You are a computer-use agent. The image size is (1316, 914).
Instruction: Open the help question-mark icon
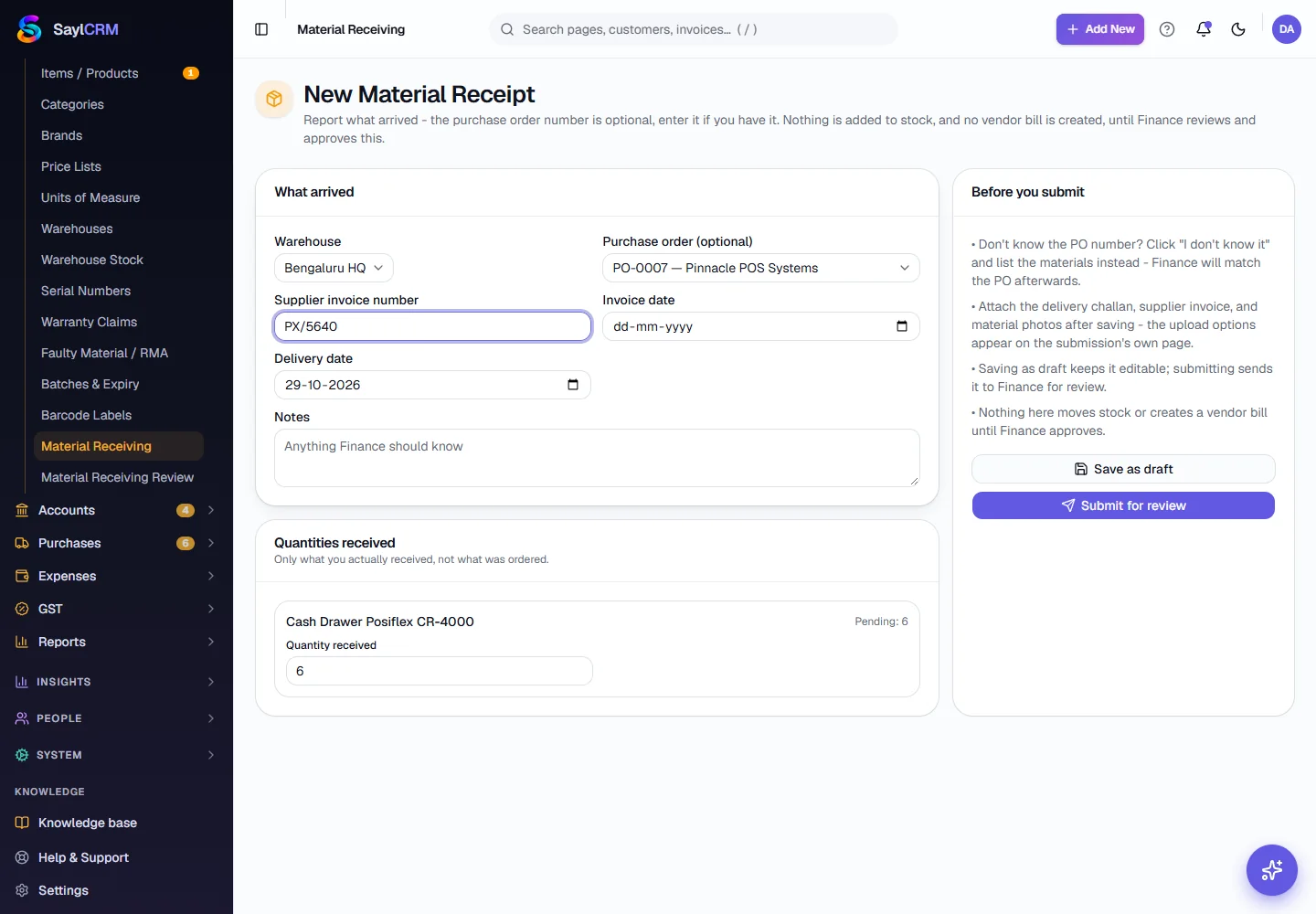coord(1167,29)
